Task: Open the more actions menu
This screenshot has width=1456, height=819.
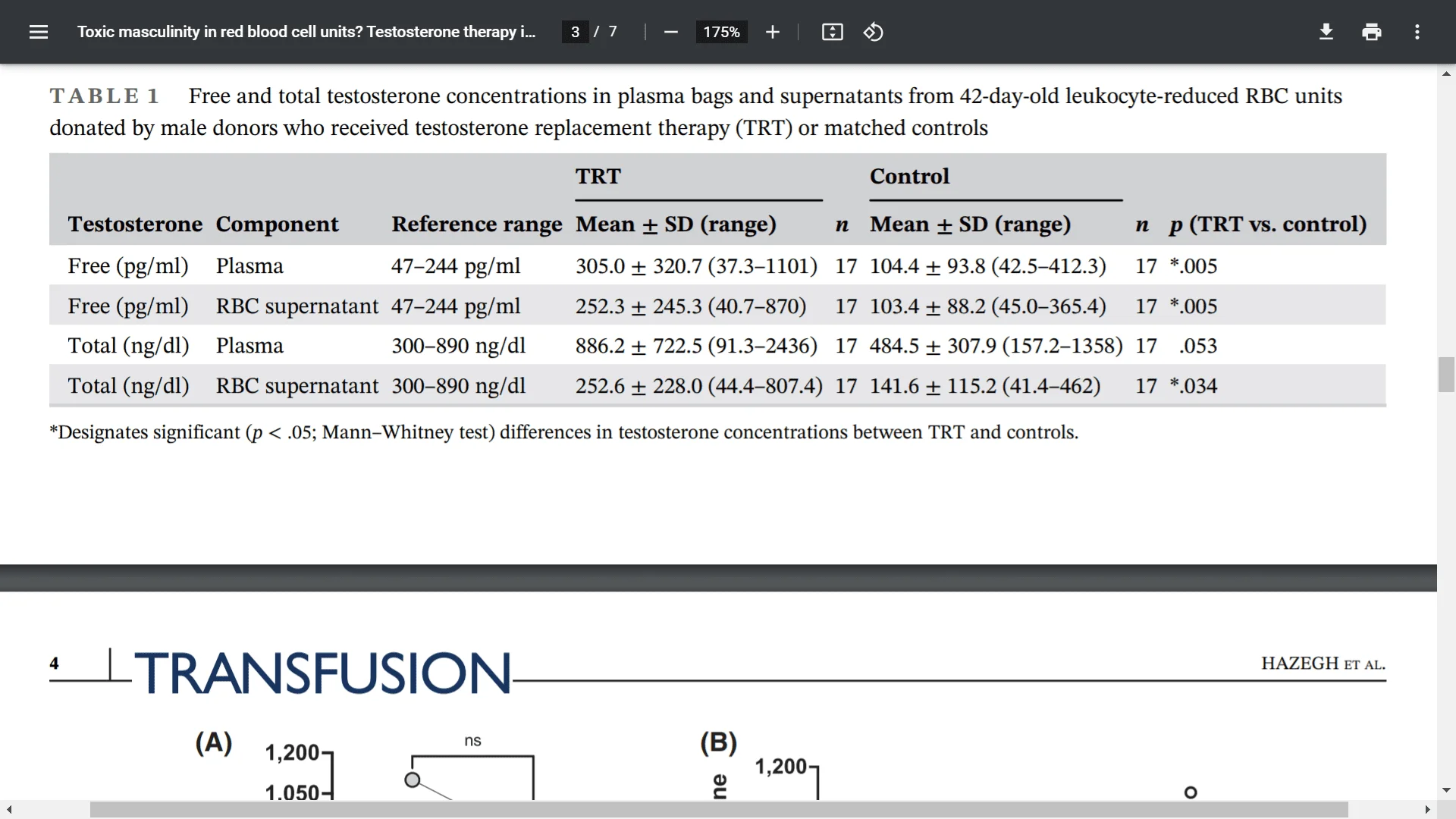Action: (x=1417, y=32)
